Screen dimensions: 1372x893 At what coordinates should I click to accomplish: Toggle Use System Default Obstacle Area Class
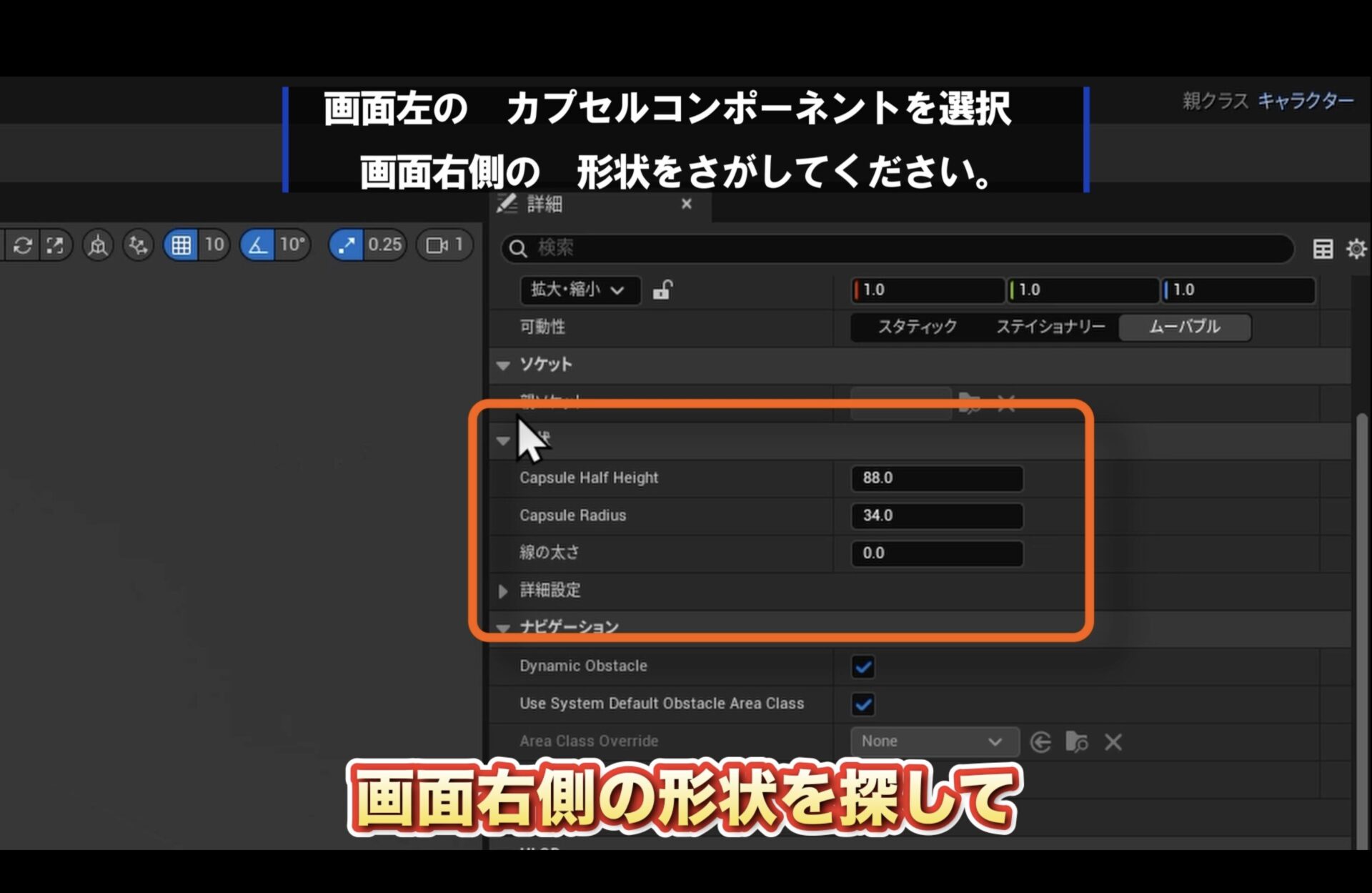(863, 704)
